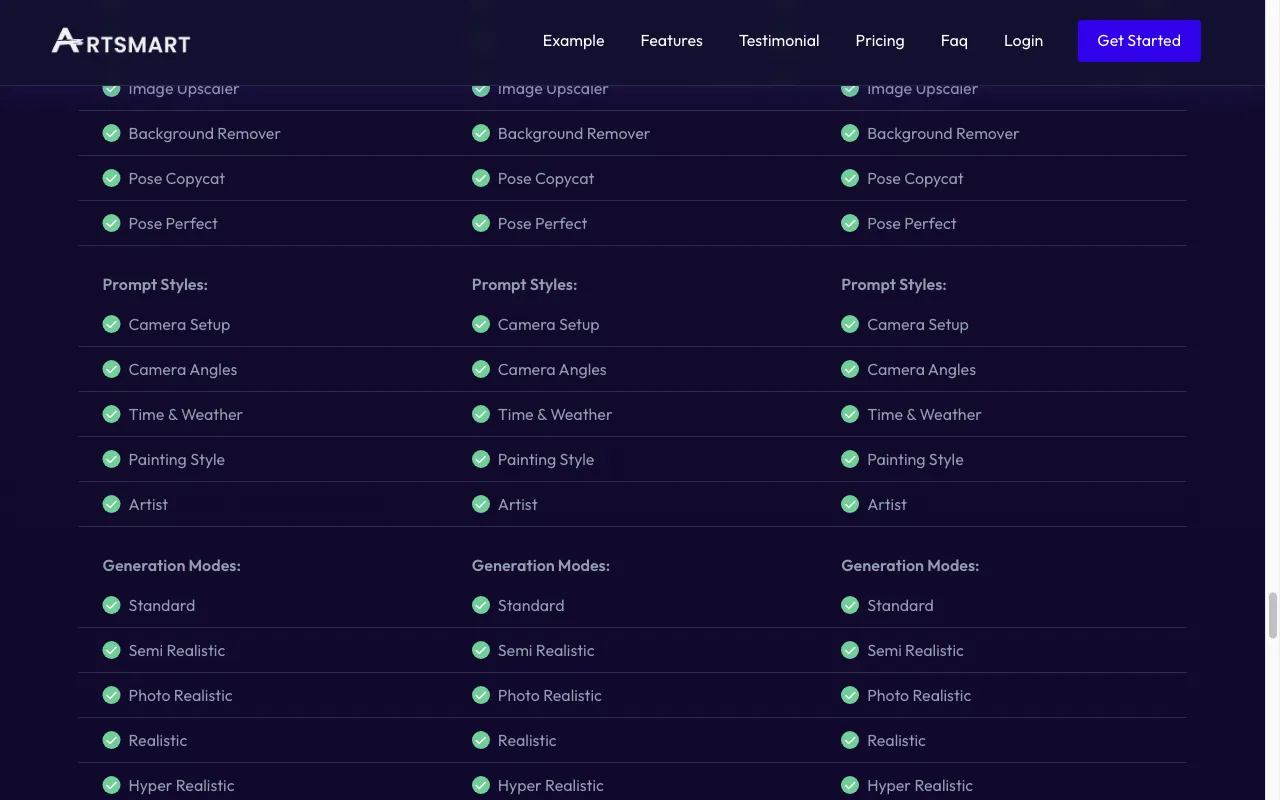Click 'Artist' text in right column
The width and height of the screenshot is (1280, 800).
887,504
